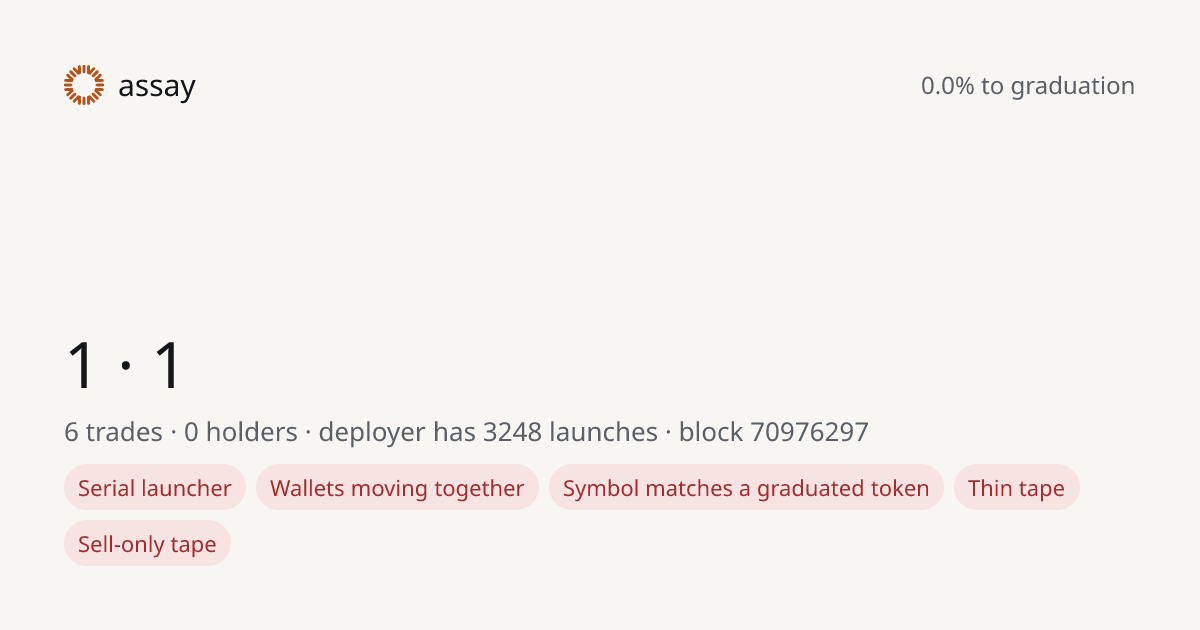Screen dimensions: 1200x630
Task: Click the launch count number 3248
Action: [512, 432]
